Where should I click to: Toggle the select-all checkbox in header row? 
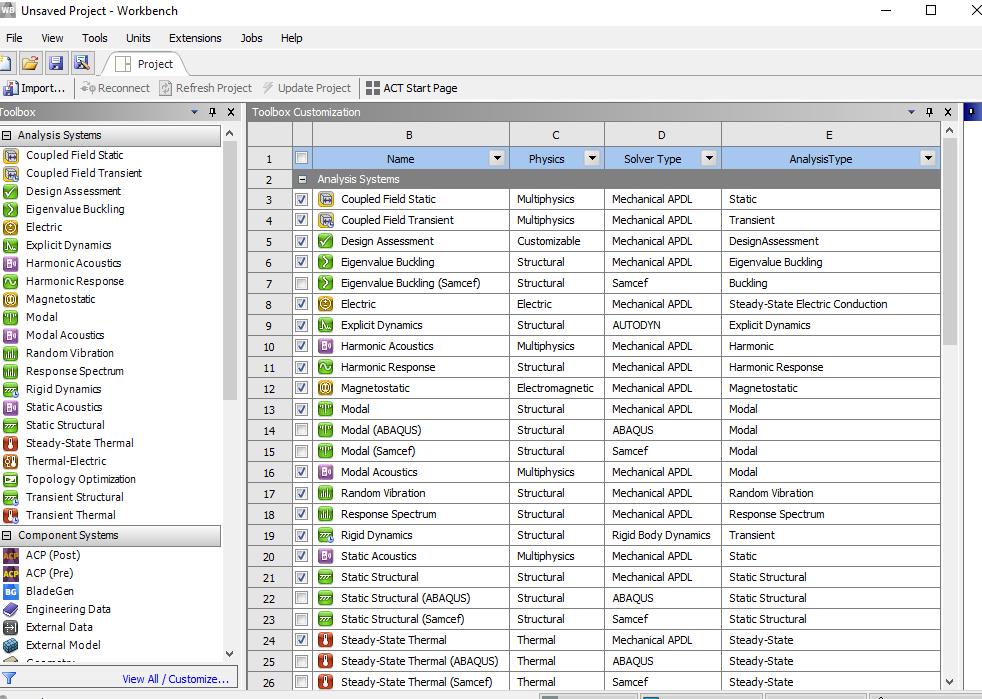[x=301, y=158]
